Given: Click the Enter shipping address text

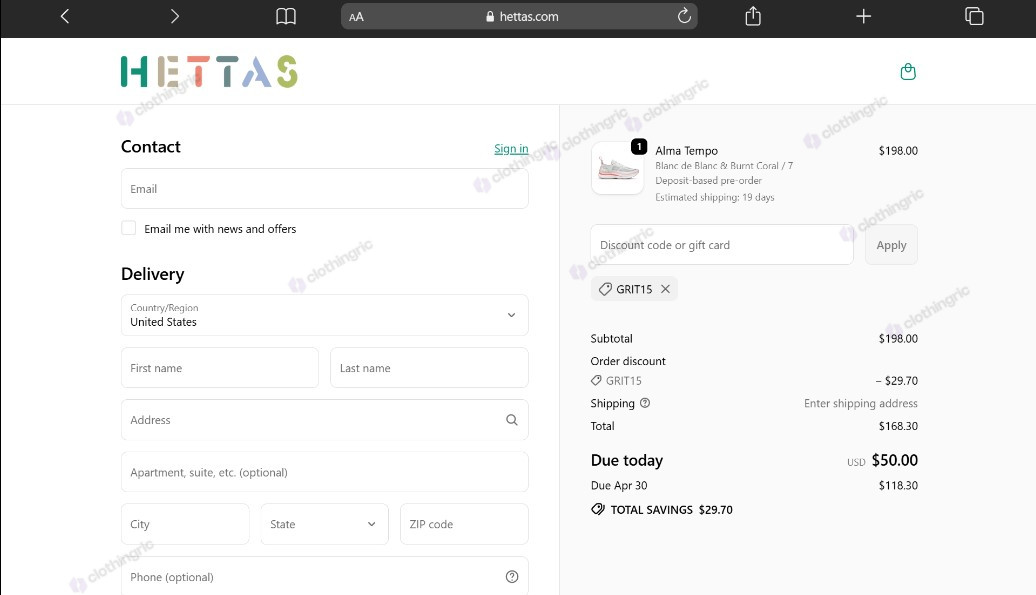Looking at the screenshot, I should pos(860,403).
